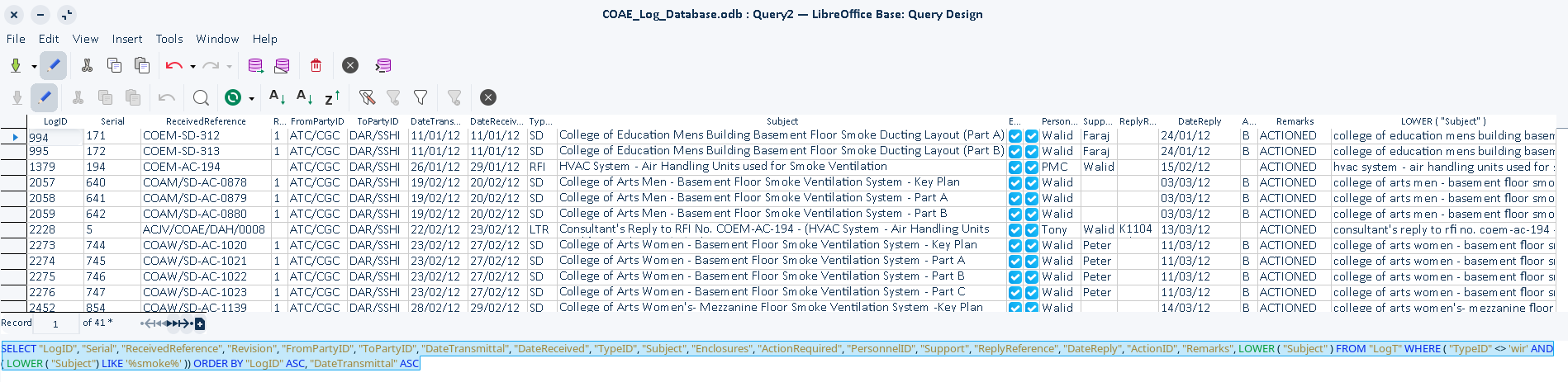Click the record number input field
This screenshot has width=1568, height=382.
pos(56,323)
